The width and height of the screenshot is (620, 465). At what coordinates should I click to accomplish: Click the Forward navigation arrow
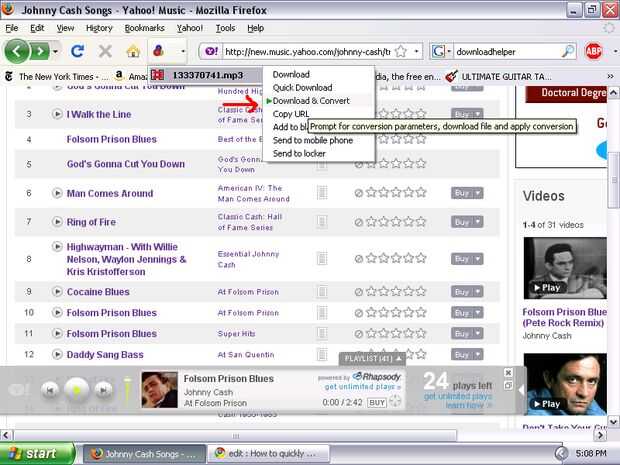point(40,51)
